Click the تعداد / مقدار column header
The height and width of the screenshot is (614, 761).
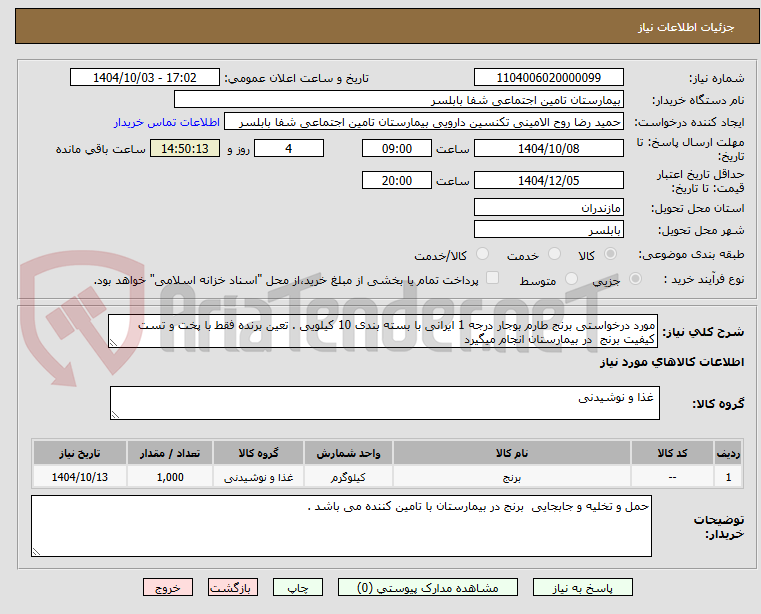click(x=170, y=453)
